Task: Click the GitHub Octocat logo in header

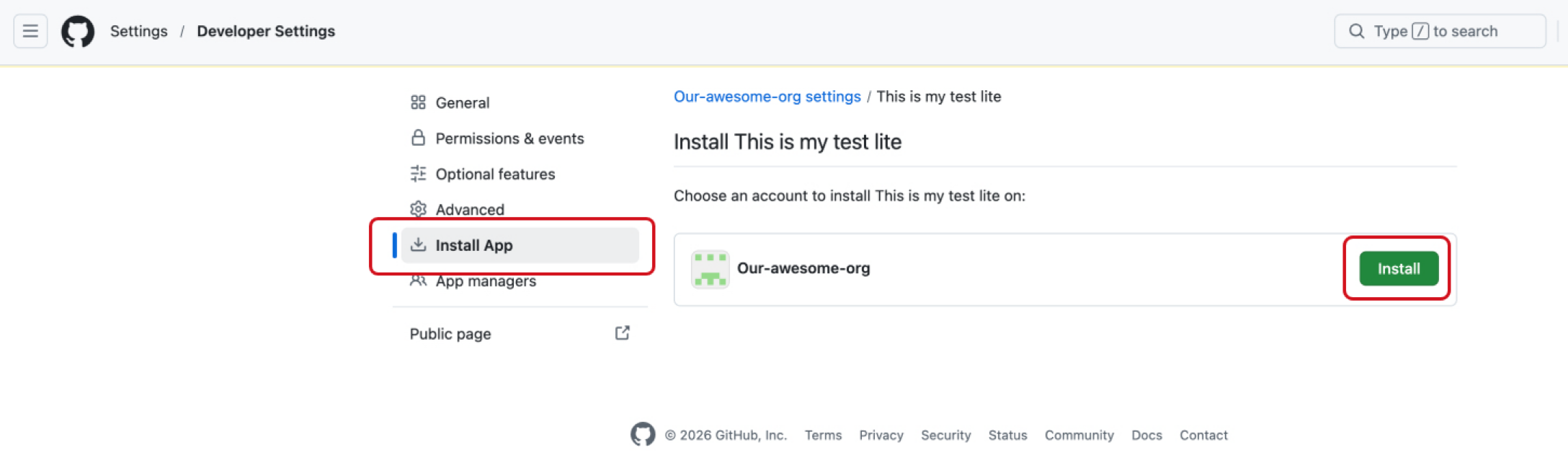Action: pos(78,32)
